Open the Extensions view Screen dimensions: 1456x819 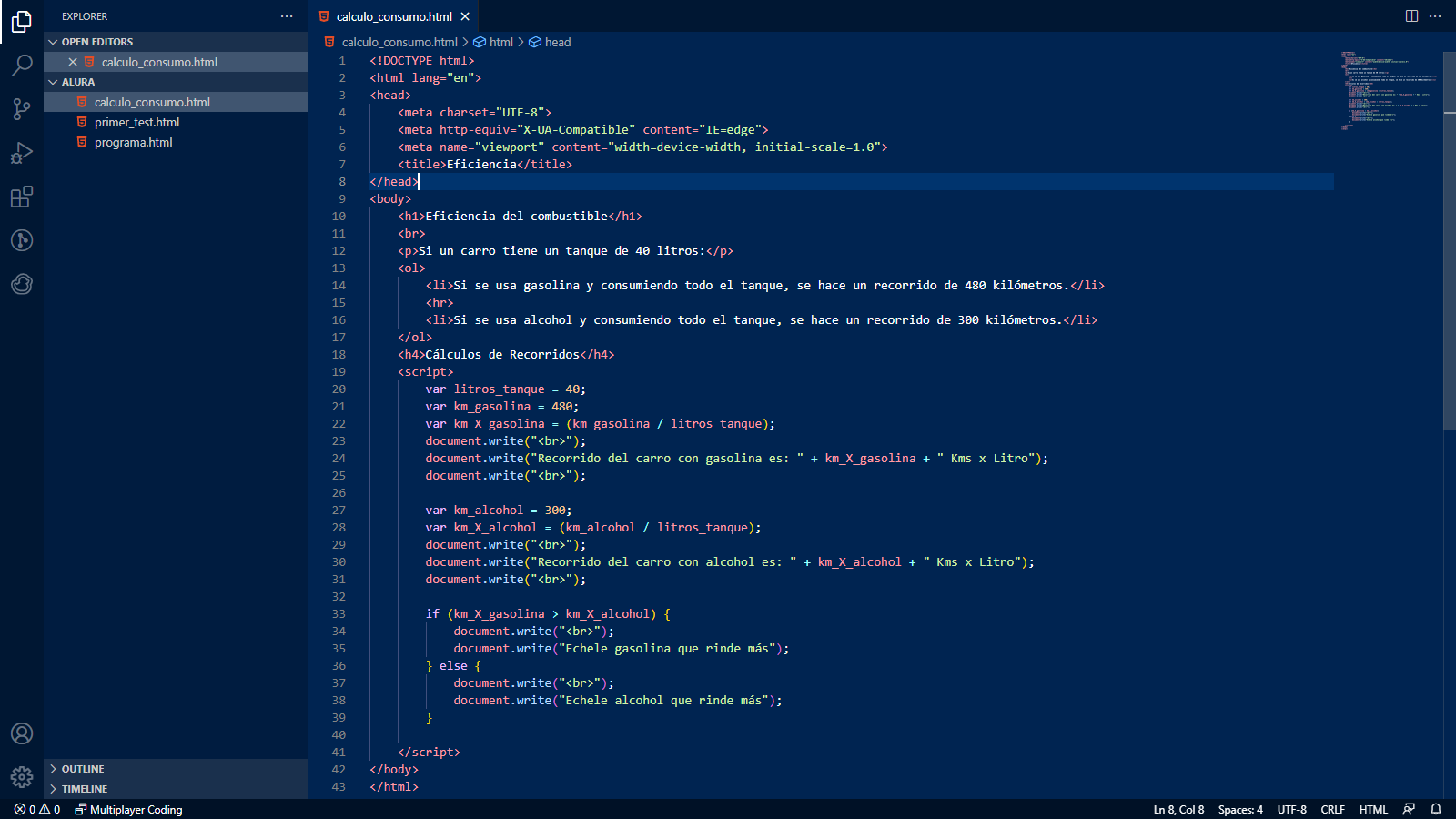tap(22, 197)
